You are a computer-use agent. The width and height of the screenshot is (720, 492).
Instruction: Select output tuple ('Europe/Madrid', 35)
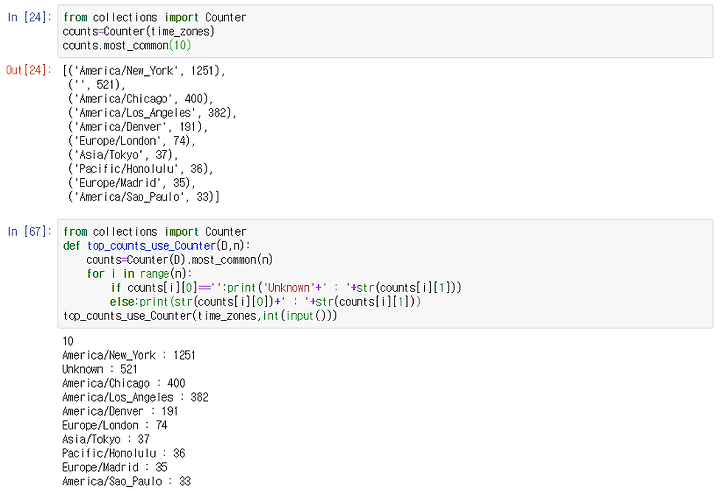(132, 183)
